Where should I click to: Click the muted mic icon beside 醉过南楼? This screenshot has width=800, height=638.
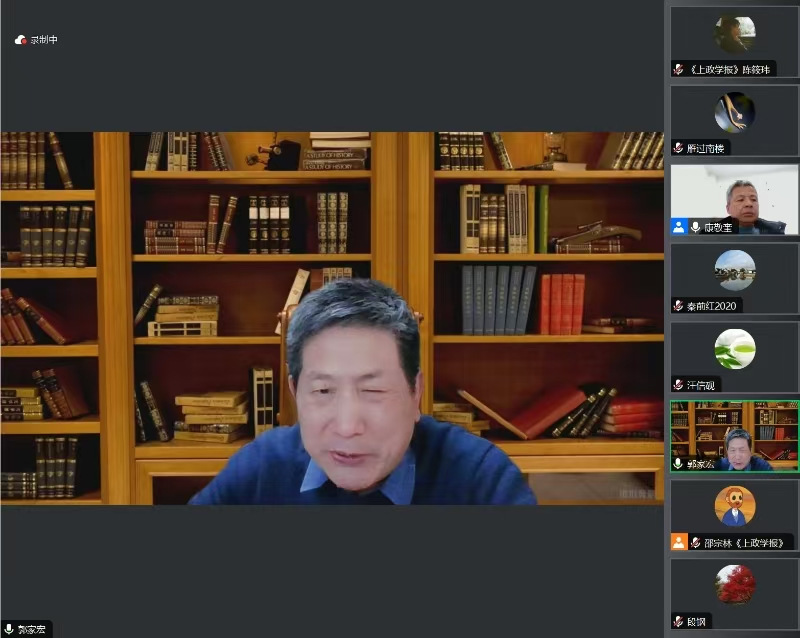pyautogui.click(x=679, y=148)
